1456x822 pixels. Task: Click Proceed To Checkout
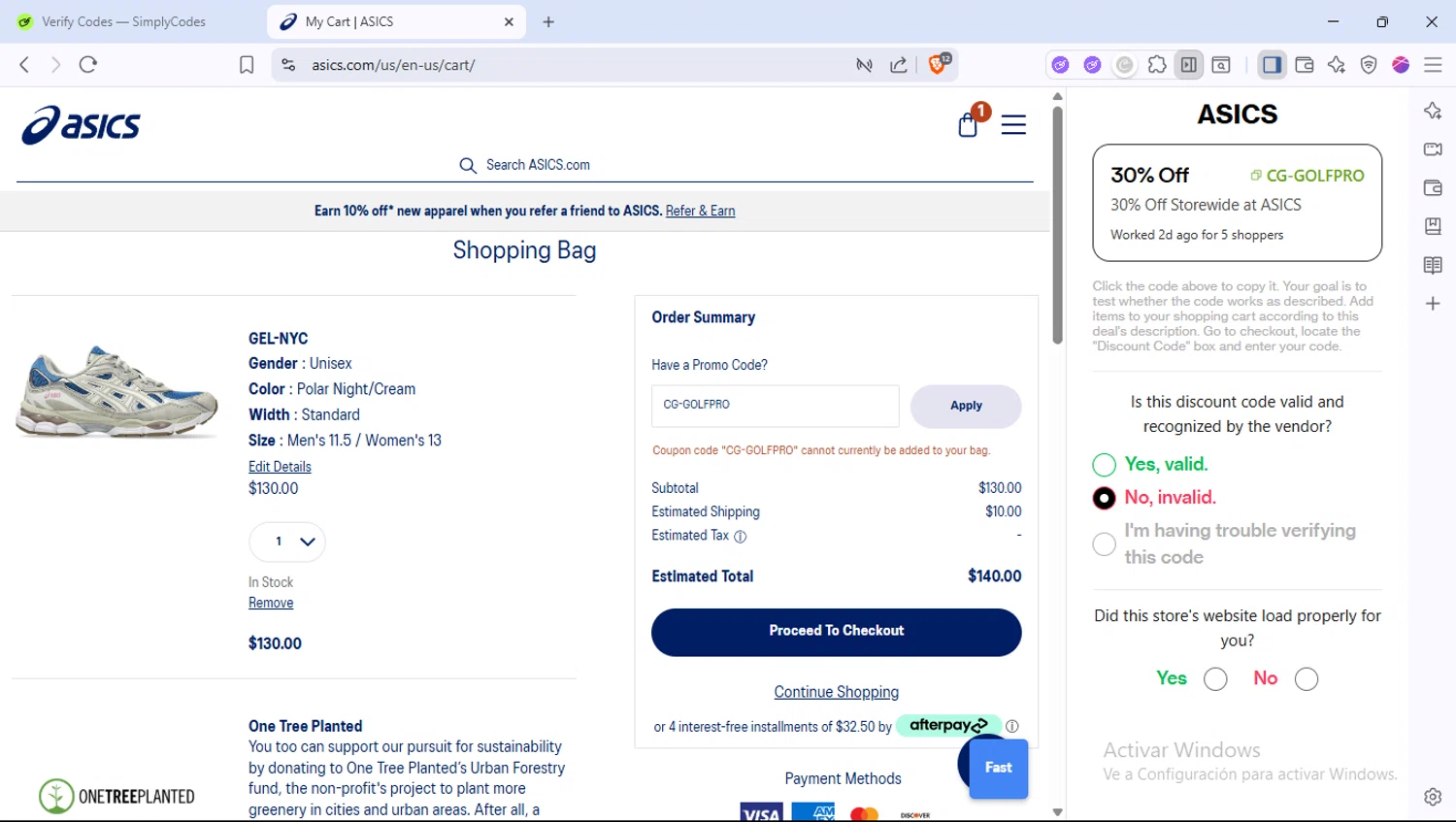coord(836,632)
